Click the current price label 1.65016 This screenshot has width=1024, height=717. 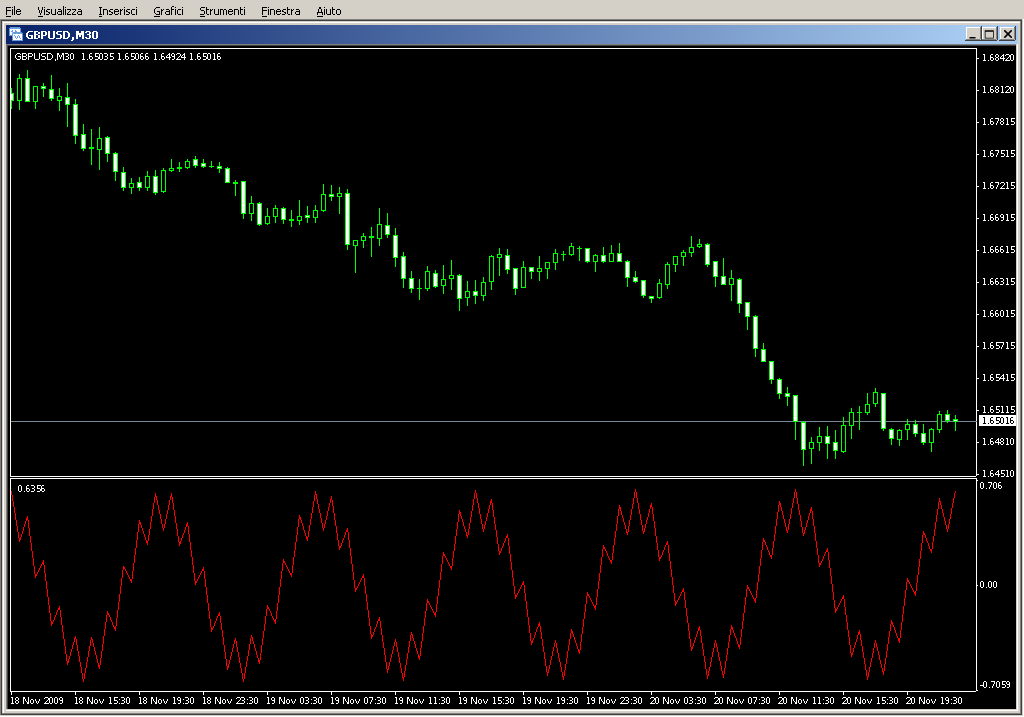(x=997, y=421)
